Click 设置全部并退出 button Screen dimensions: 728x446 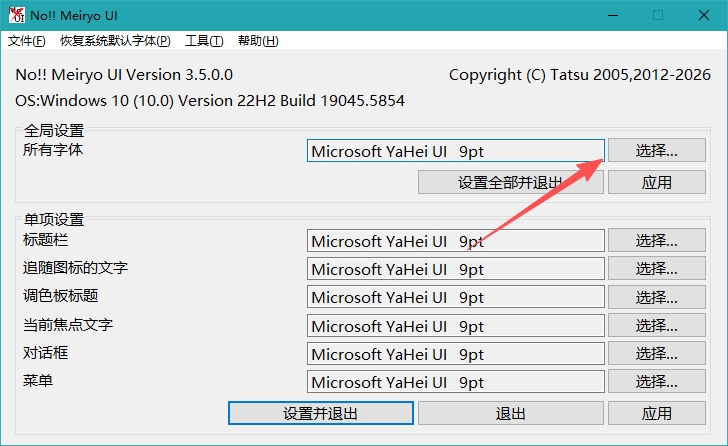510,182
